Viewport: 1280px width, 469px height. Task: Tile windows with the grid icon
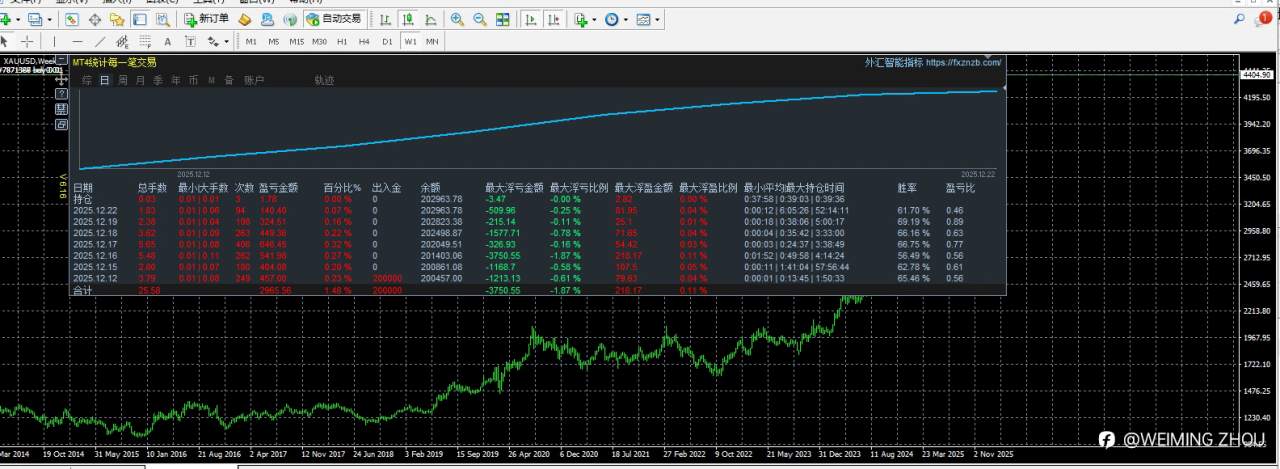pos(502,19)
